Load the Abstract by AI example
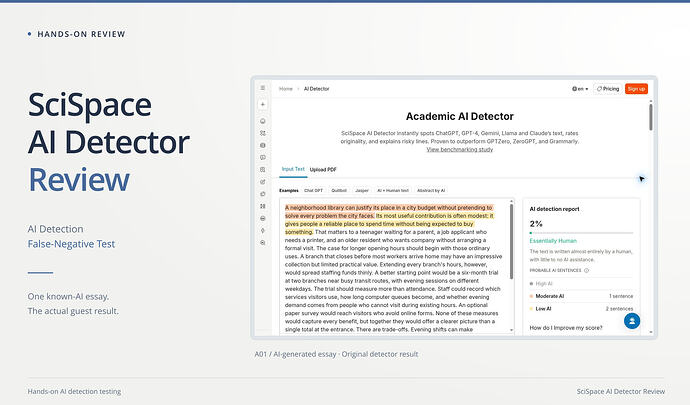 pos(431,191)
